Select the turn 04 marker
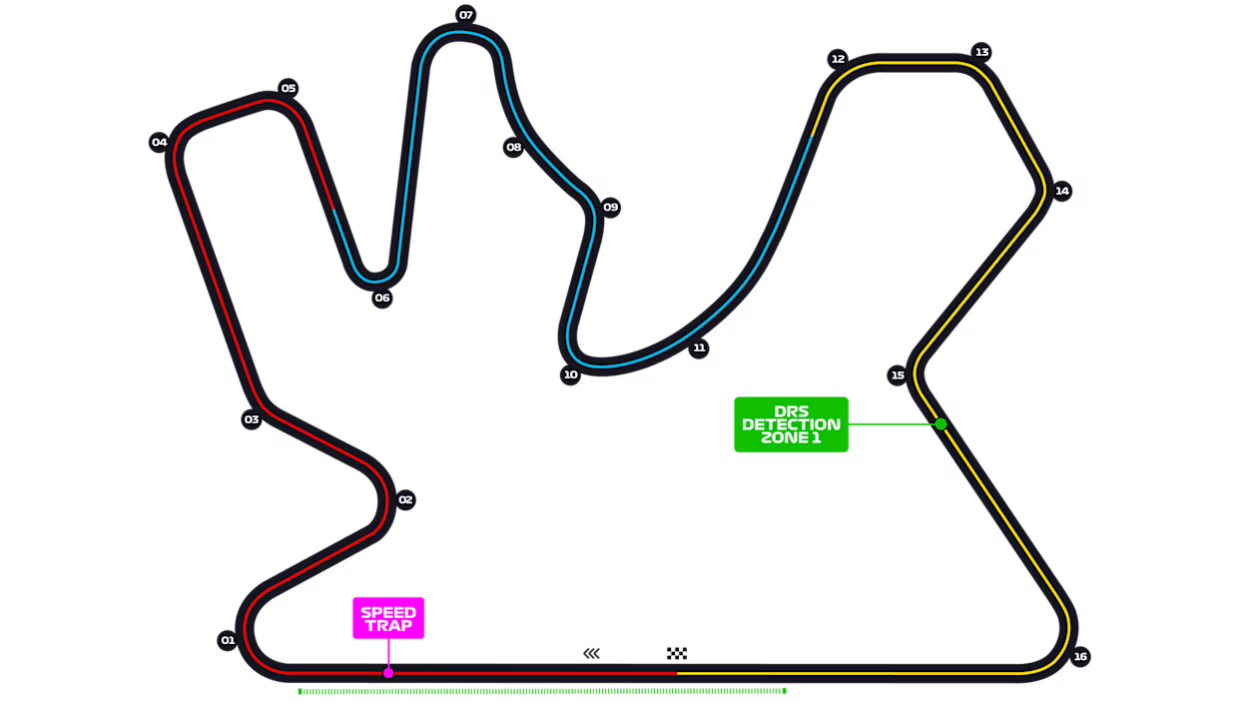Image resolution: width=1250 pixels, height=703 pixels. pos(159,142)
